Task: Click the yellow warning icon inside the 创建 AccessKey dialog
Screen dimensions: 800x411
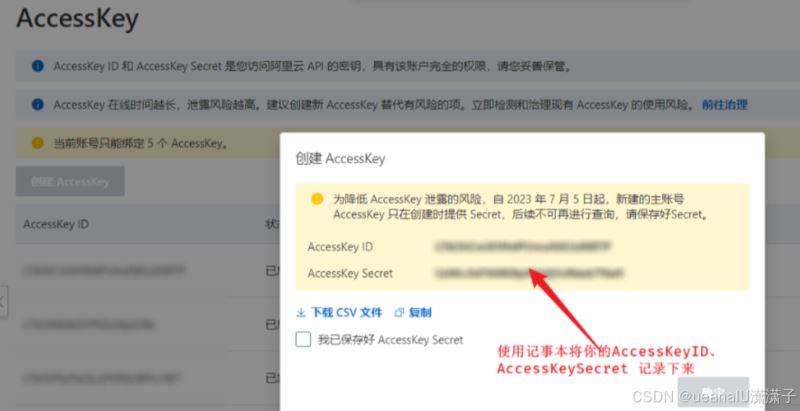Action: (x=317, y=199)
